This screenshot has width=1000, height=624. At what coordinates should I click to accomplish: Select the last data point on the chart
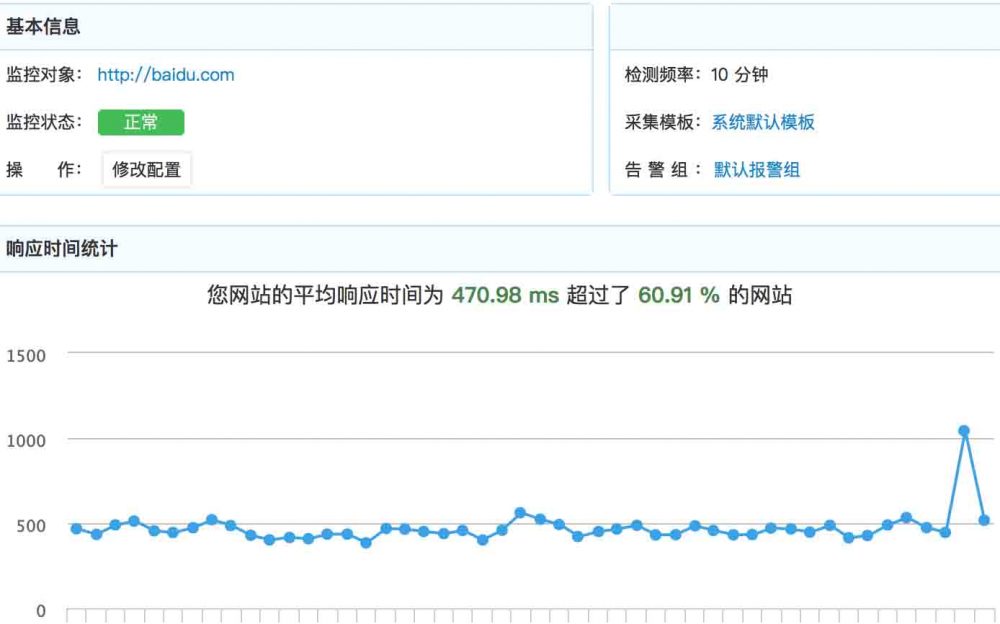click(x=984, y=520)
